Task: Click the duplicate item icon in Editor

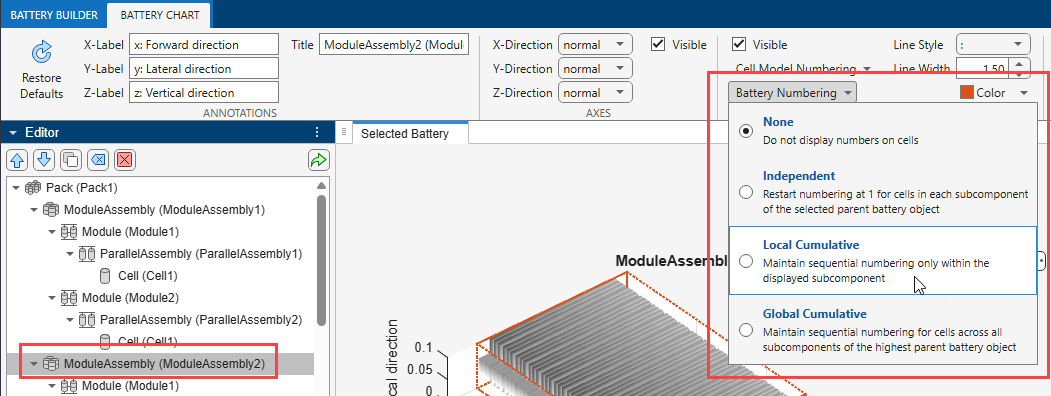Action: tap(70, 159)
